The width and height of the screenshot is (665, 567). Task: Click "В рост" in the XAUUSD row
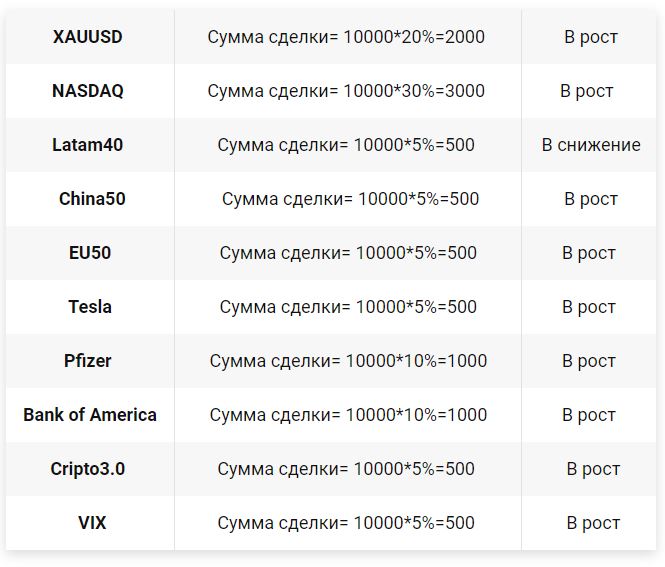591,37
